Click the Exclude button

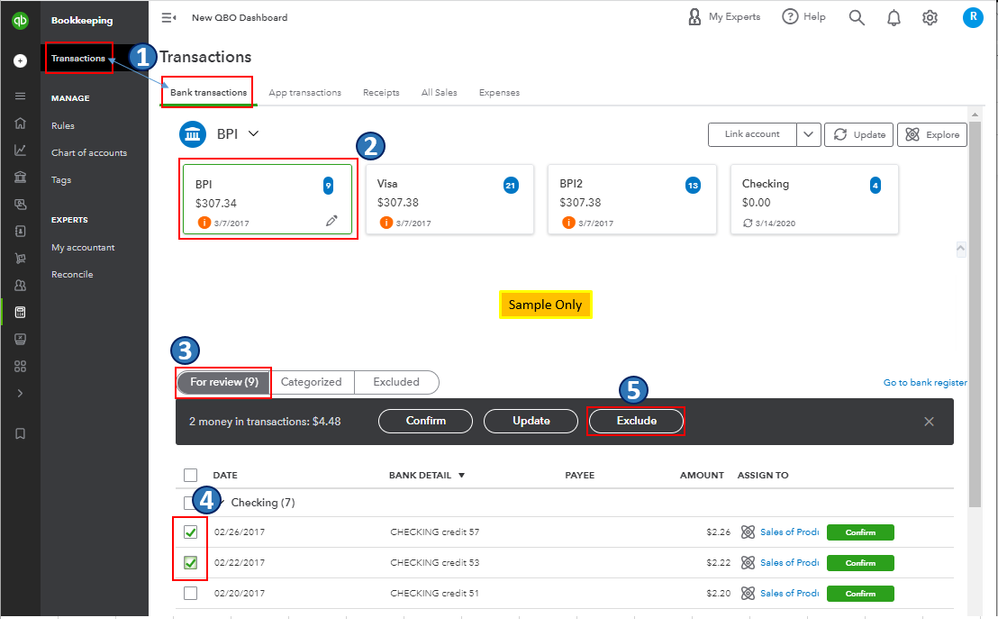636,421
